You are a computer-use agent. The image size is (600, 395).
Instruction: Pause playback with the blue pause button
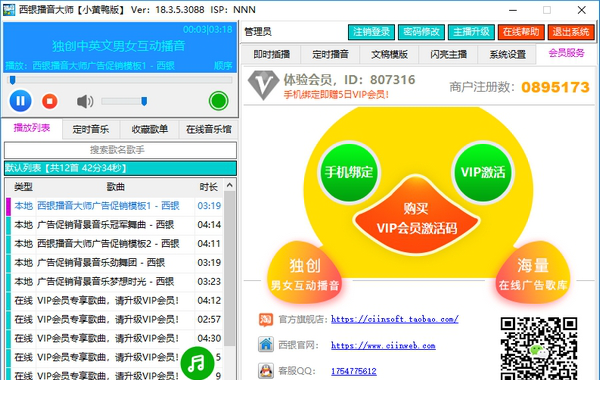click(x=20, y=101)
